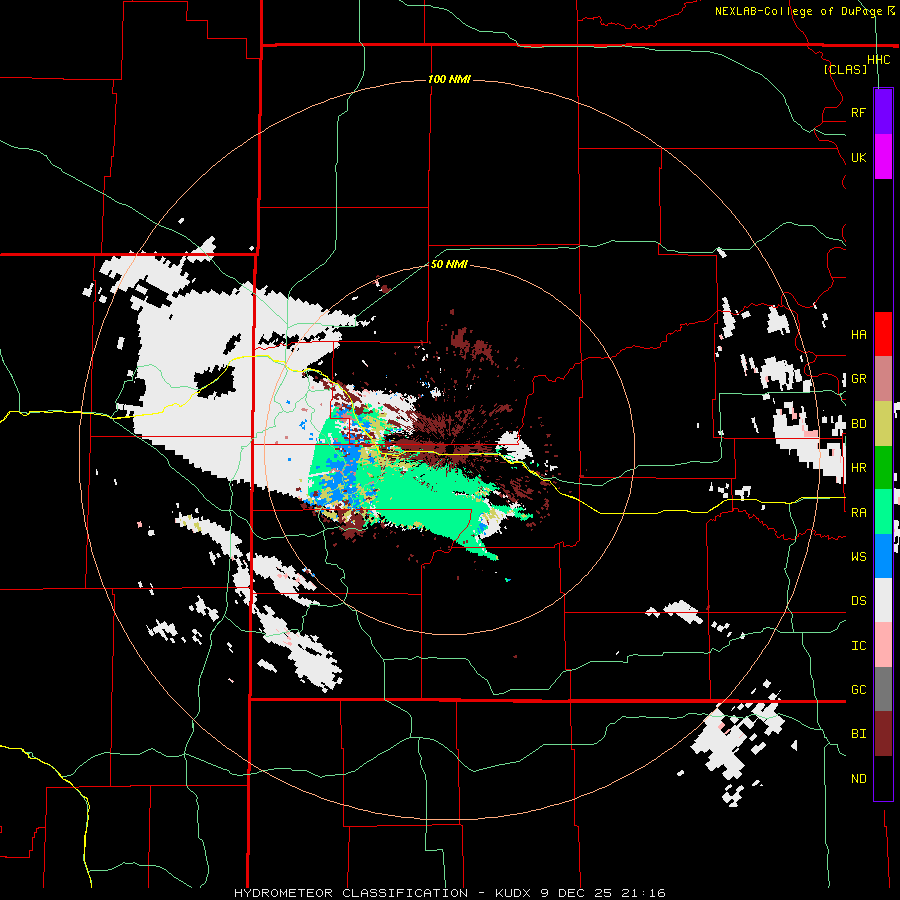Click the DS legend label
Viewport: 900px width, 900px height.
tap(858, 601)
